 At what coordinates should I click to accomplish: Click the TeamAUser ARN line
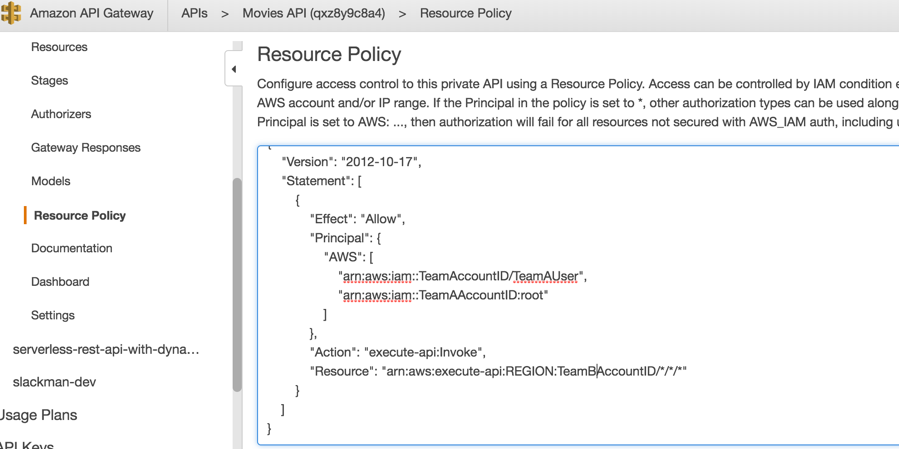click(x=463, y=276)
